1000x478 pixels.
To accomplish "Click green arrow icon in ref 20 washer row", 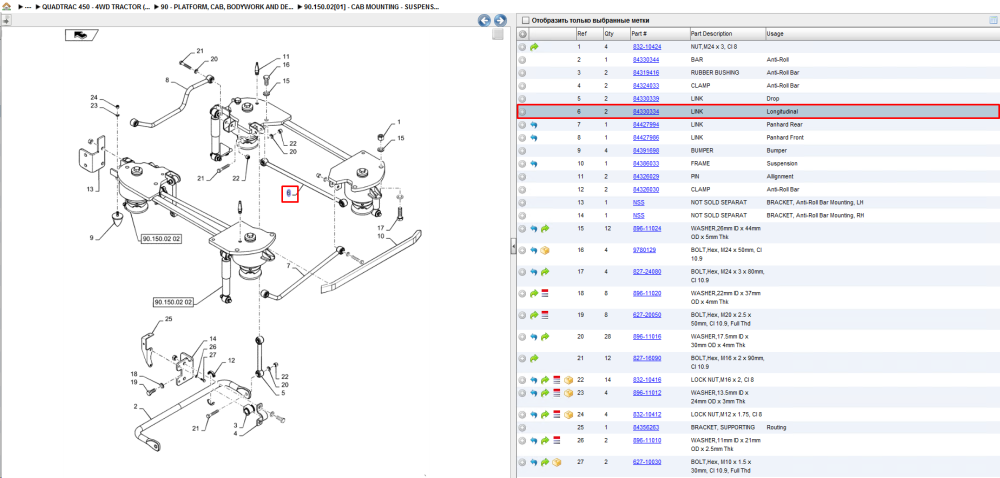I will click(x=545, y=337).
